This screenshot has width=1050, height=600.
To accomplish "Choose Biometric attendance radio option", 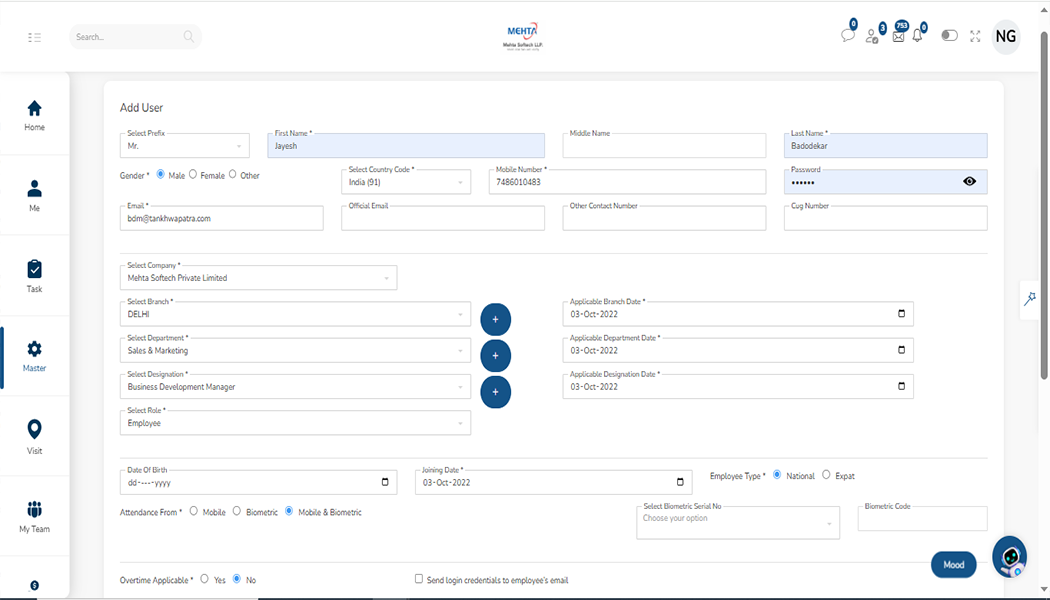I will (237, 511).
